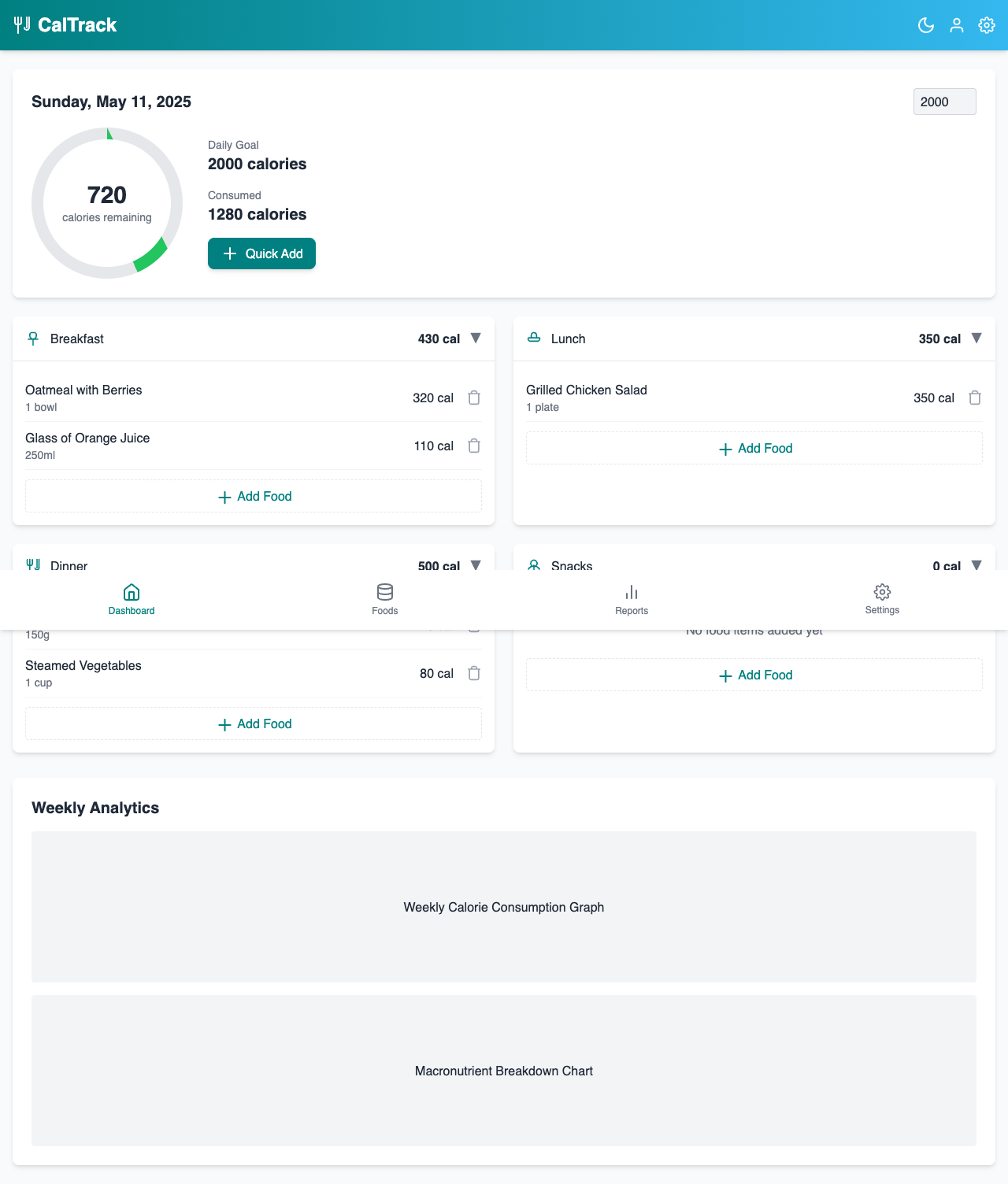Toggle dark mode with the moon icon
Image resolution: width=1008 pixels, height=1184 pixels.
click(x=926, y=25)
